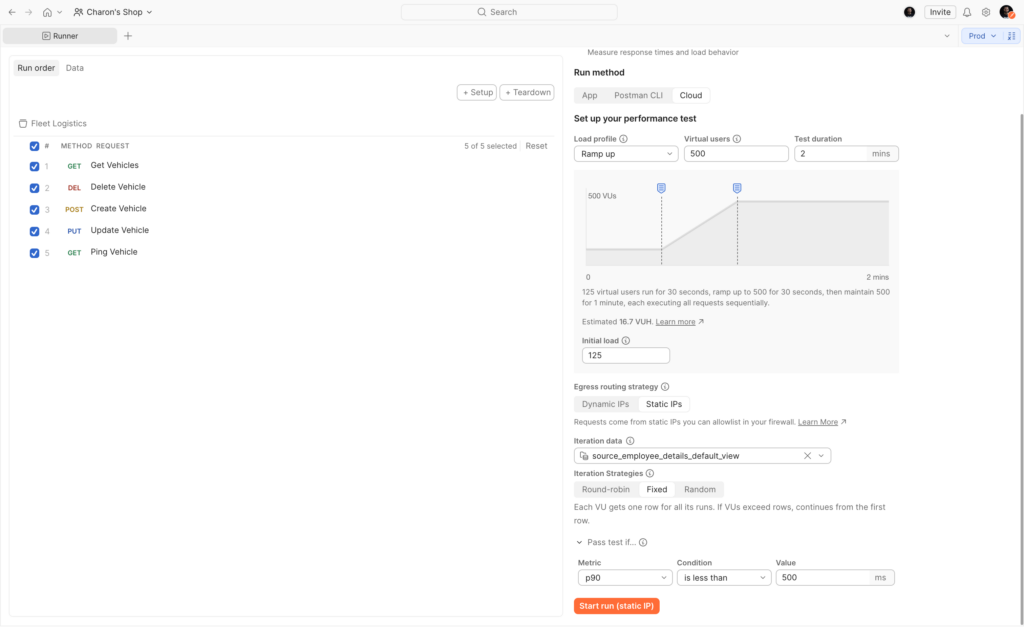
Task: Collapse the Pass test if section
Action: 579,542
